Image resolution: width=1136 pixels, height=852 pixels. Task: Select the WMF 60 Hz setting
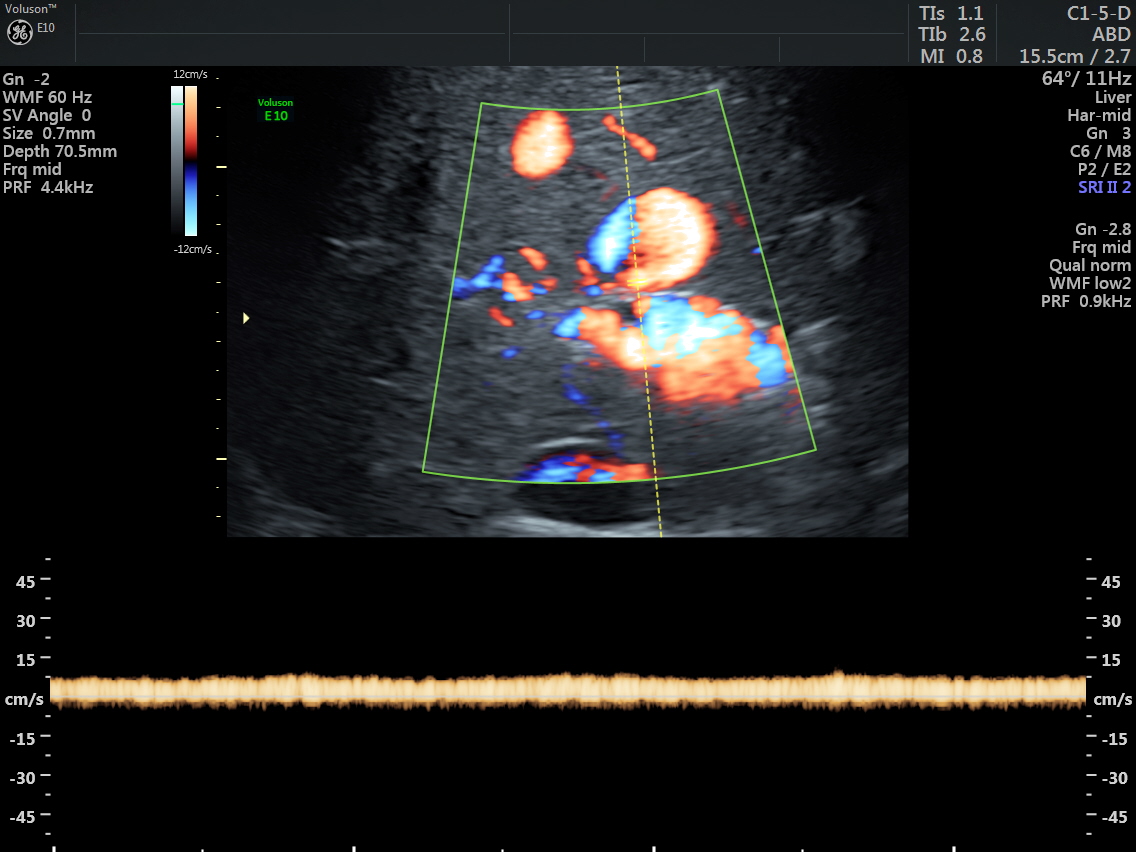tap(47, 97)
